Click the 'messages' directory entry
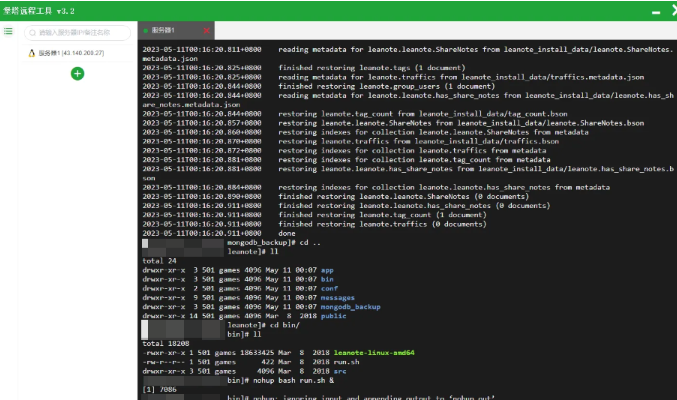This screenshot has height=400, width=677. tap(338, 298)
